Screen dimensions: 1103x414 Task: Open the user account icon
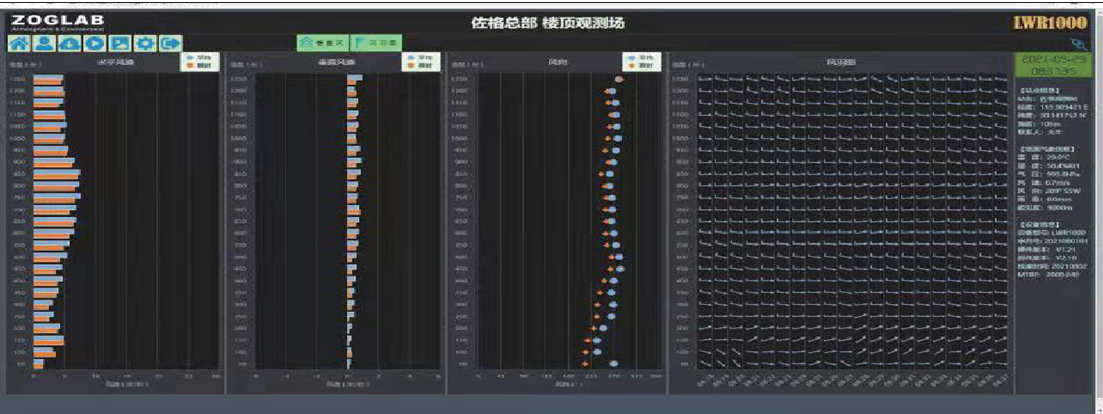click(44, 43)
